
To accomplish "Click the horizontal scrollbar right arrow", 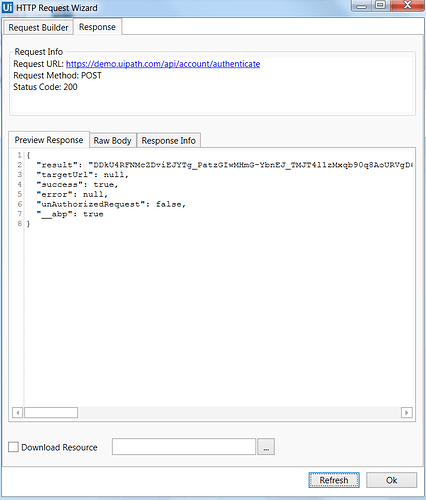I will (x=407, y=413).
